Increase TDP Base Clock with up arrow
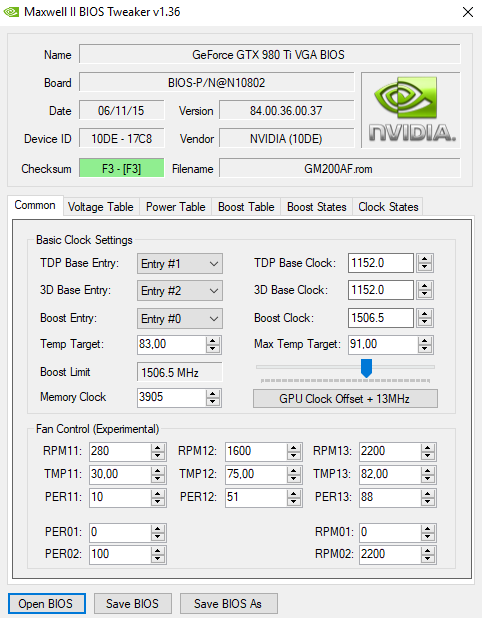The image size is (482, 618). click(x=424, y=259)
